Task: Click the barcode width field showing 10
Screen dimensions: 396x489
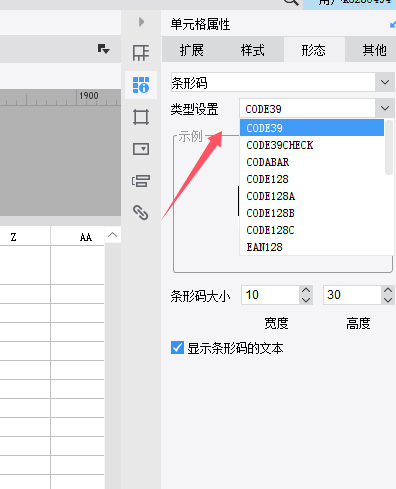Action: pos(271,295)
